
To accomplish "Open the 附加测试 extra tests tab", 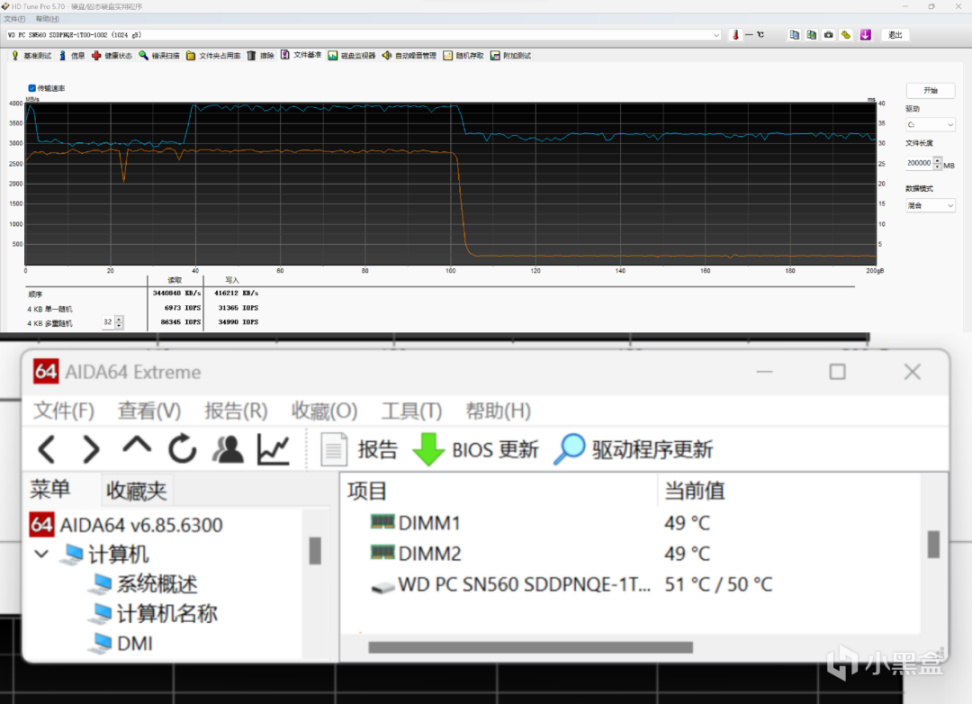I will point(510,56).
